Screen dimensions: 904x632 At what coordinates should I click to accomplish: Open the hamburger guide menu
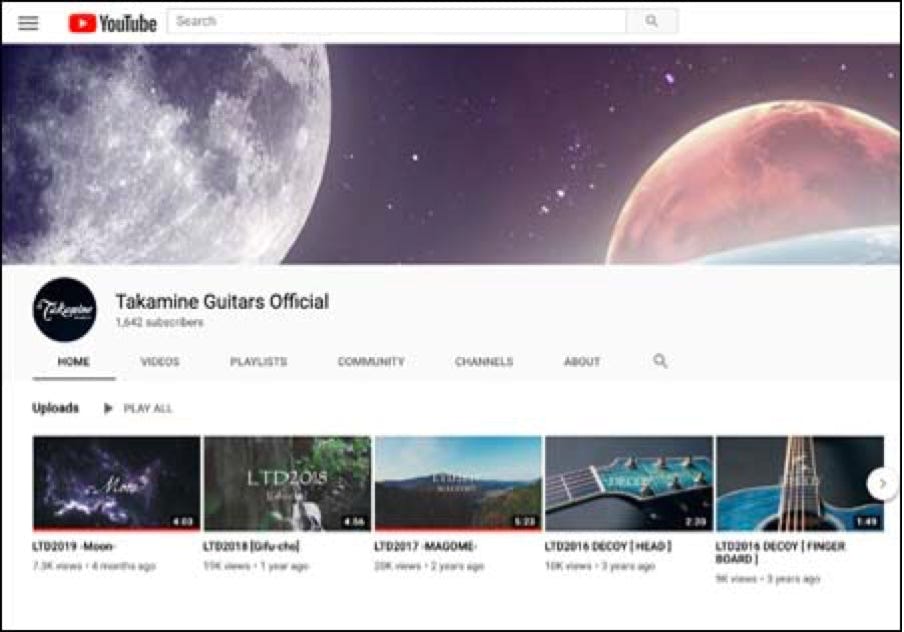coord(28,23)
